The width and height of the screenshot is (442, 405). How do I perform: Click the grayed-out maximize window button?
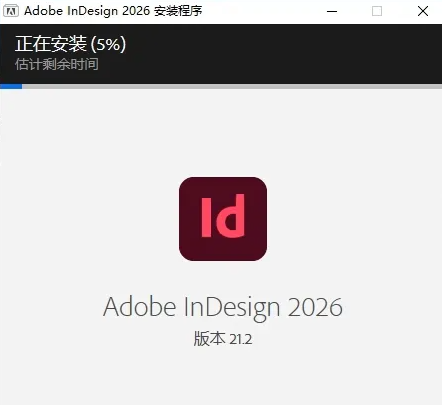(377, 11)
